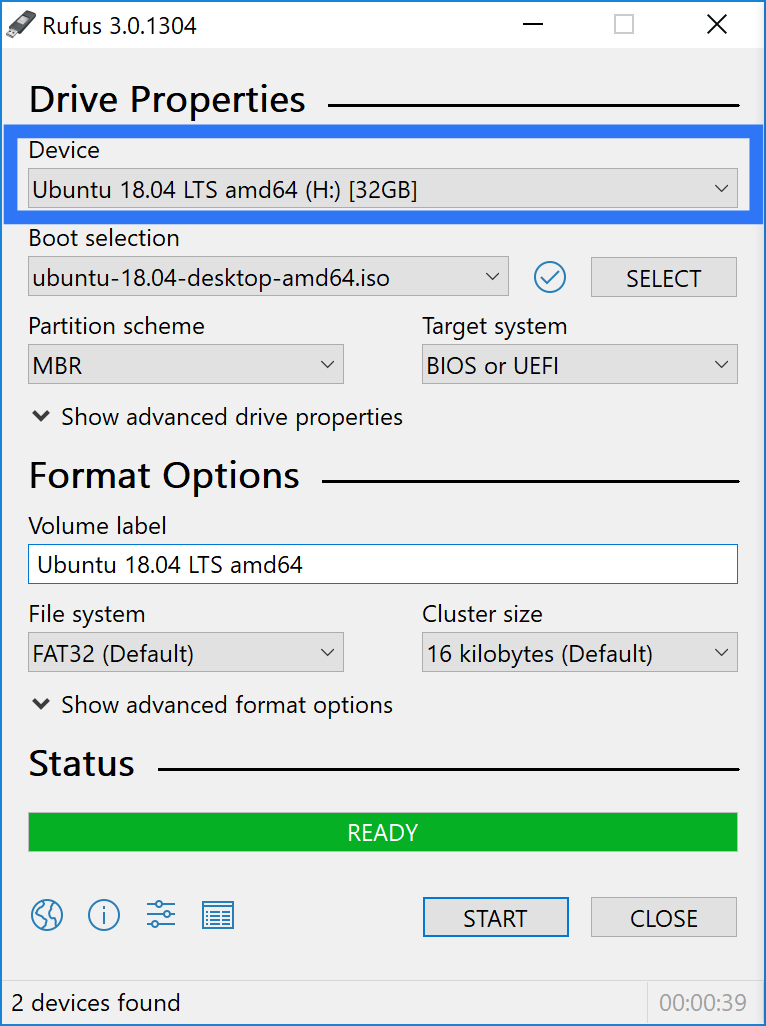Open the Cluster size dropdown
Image resolution: width=766 pixels, height=1026 pixels.
(x=580, y=652)
